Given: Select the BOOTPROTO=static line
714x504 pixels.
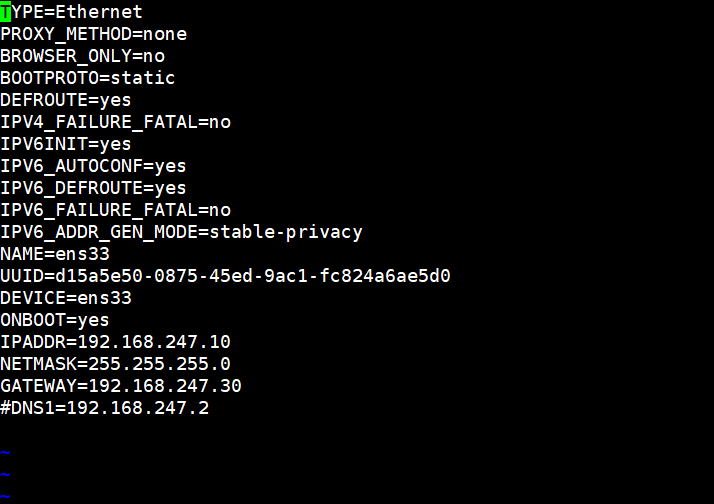Looking at the screenshot, I should point(88,78).
